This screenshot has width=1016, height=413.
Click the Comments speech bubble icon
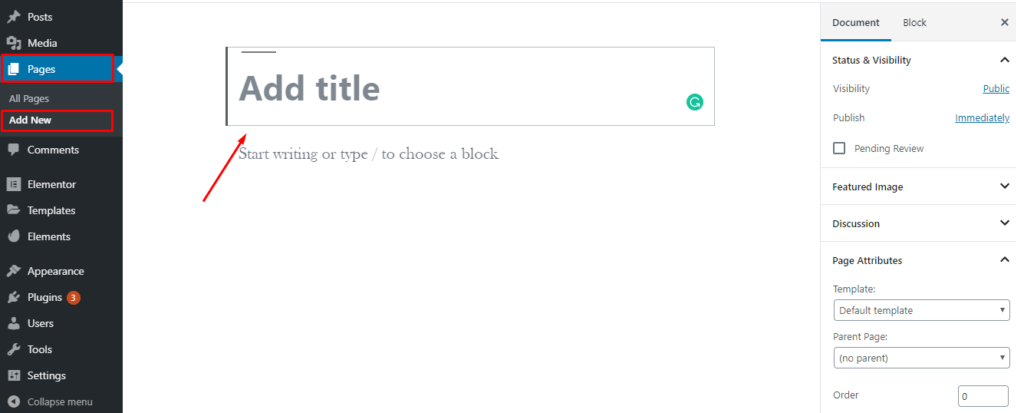tap(14, 150)
